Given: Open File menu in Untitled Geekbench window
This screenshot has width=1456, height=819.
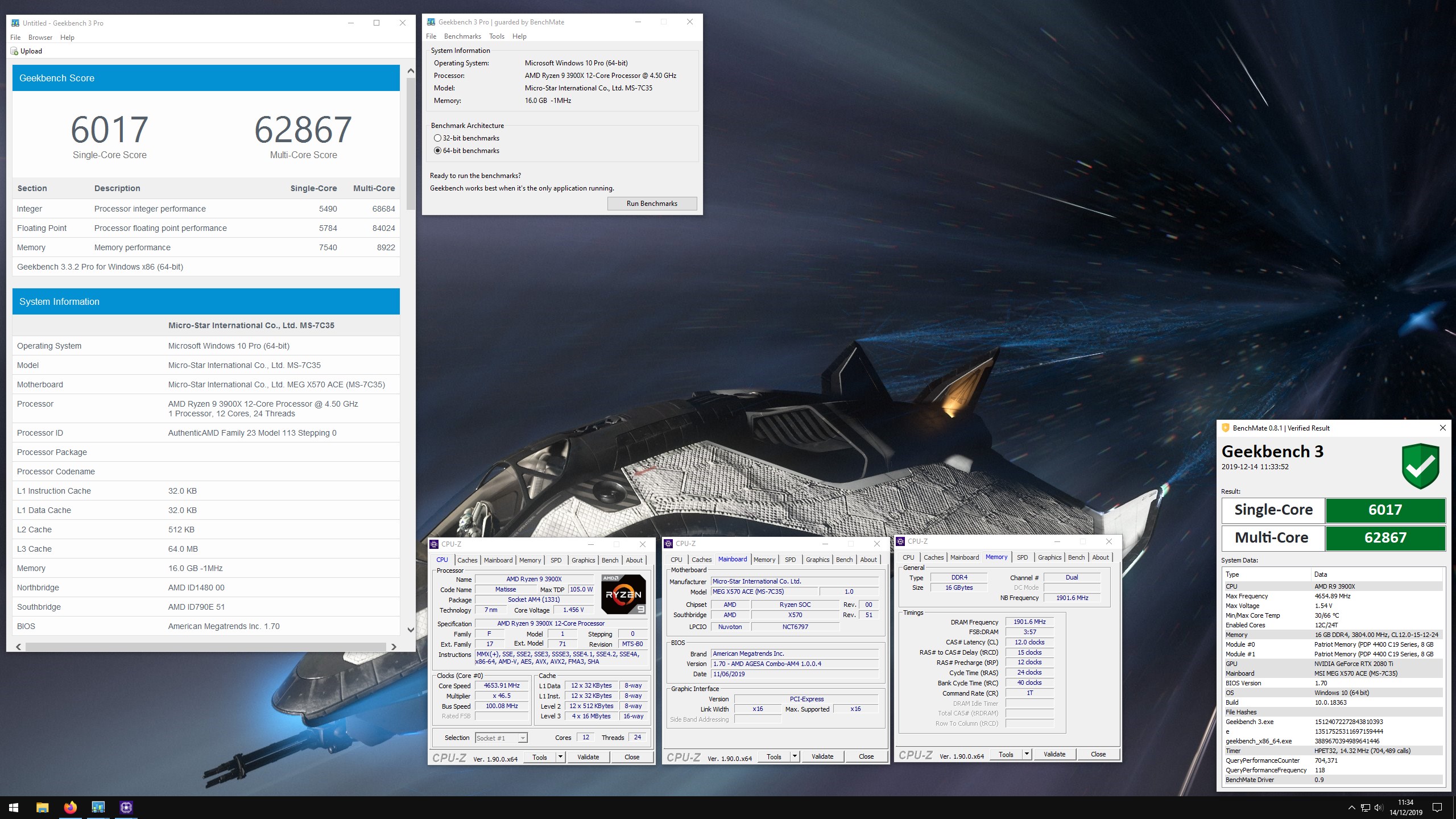Looking at the screenshot, I should coord(15,38).
